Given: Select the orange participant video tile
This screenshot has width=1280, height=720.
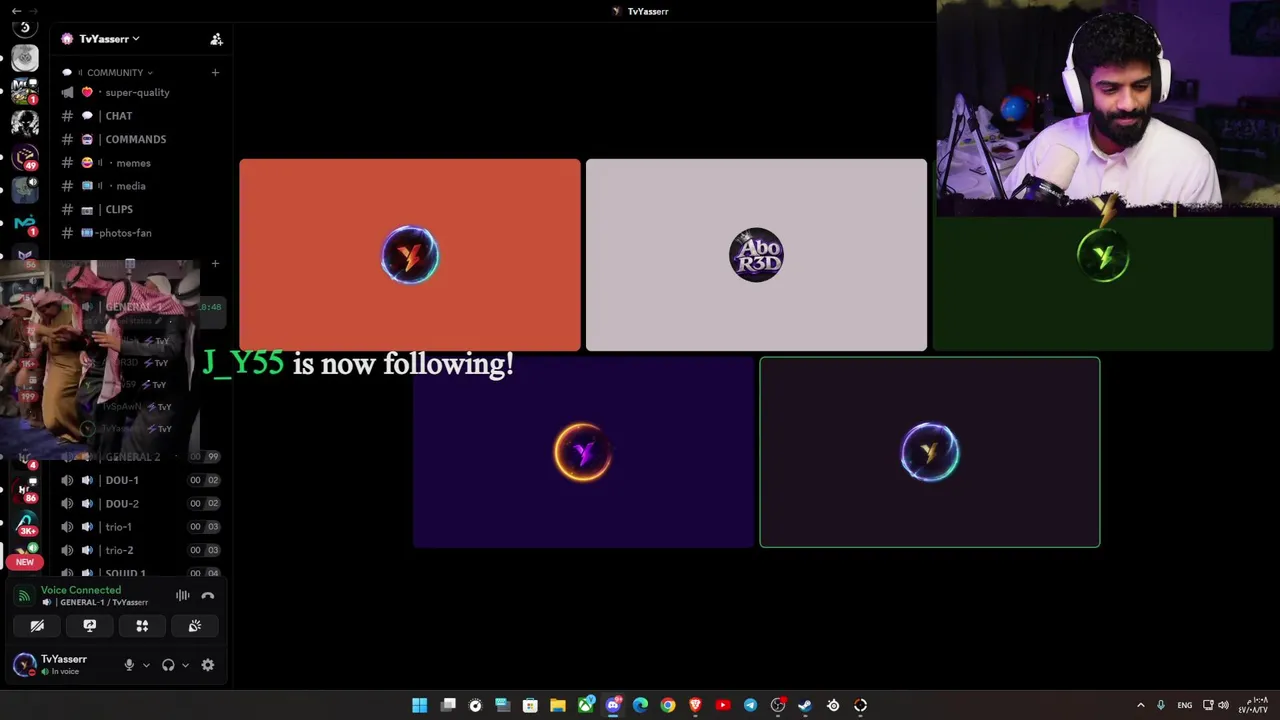Looking at the screenshot, I should coord(410,255).
